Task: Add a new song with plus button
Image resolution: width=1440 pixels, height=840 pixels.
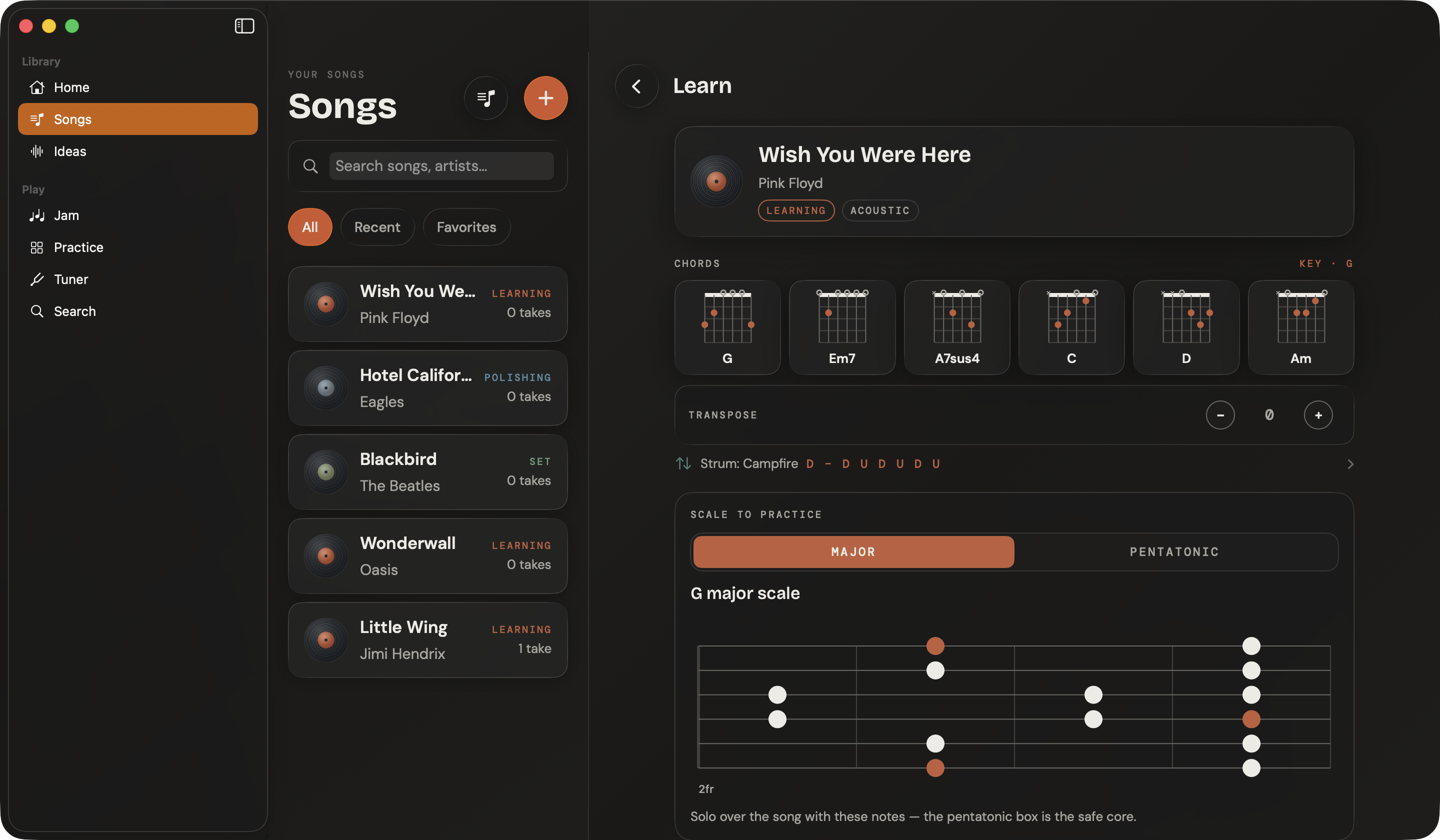Action: tap(545, 98)
